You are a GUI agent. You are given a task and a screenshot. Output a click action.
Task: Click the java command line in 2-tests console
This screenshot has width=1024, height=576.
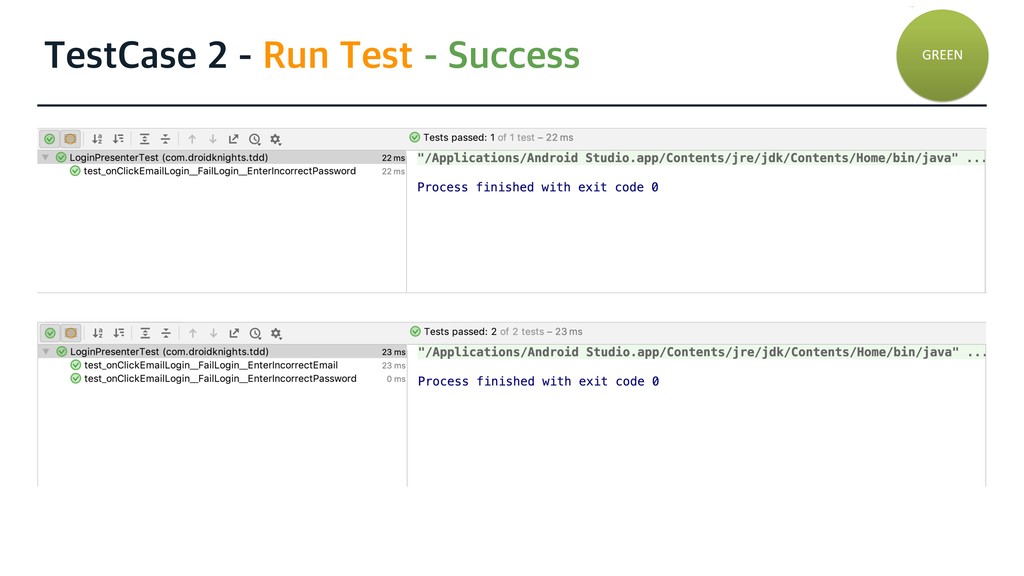(x=688, y=352)
